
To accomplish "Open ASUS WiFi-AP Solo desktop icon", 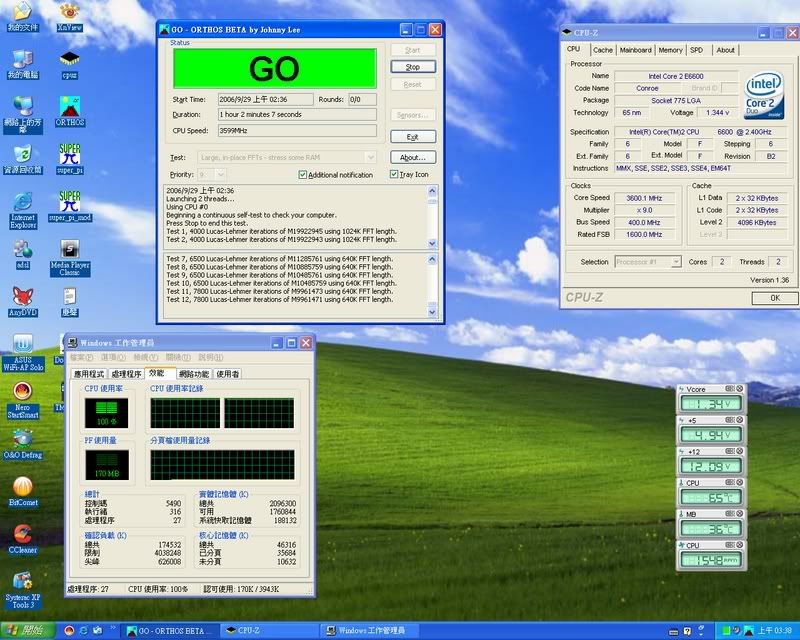I will point(23,353).
